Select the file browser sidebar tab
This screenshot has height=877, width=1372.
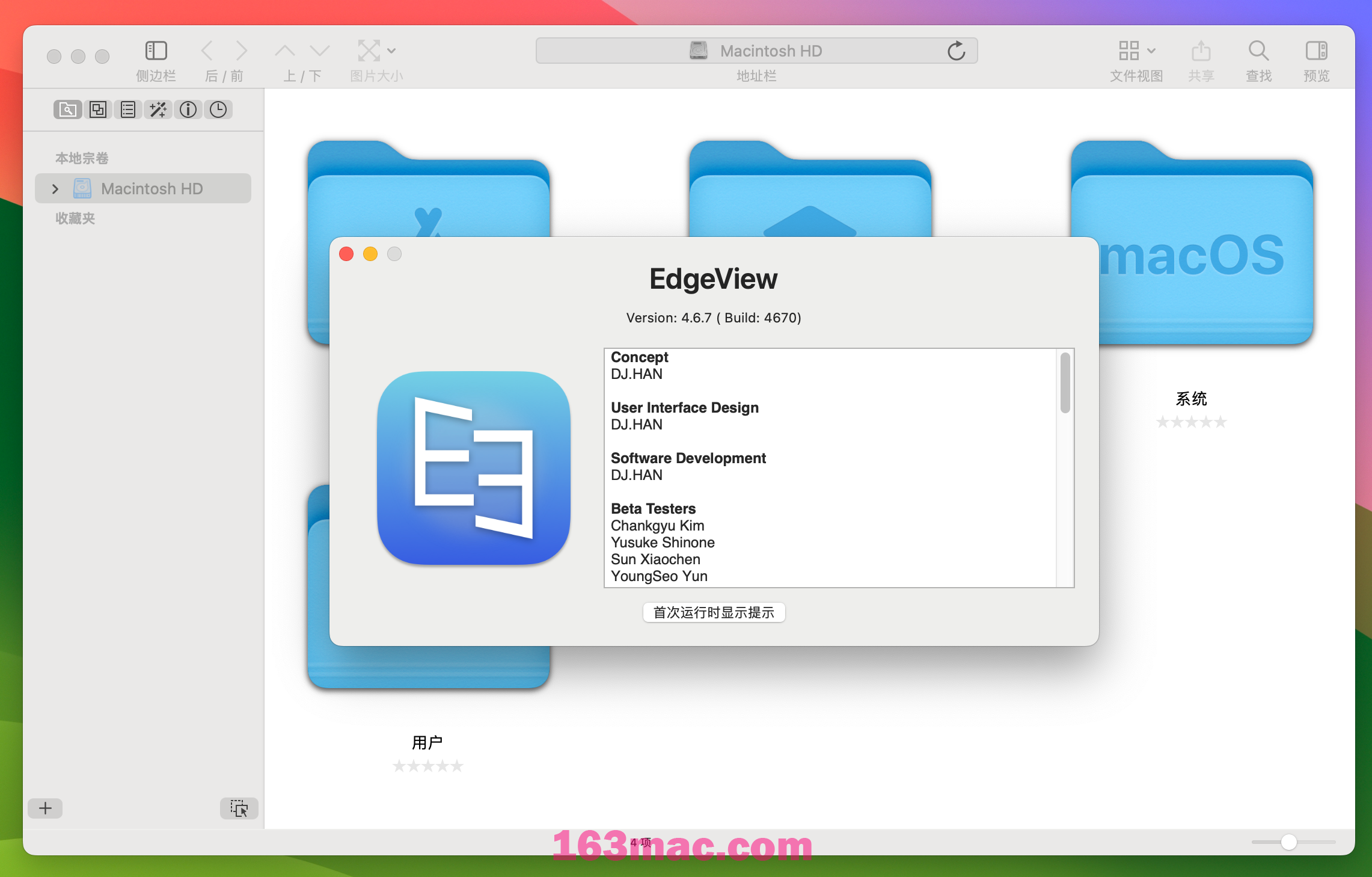tap(68, 109)
